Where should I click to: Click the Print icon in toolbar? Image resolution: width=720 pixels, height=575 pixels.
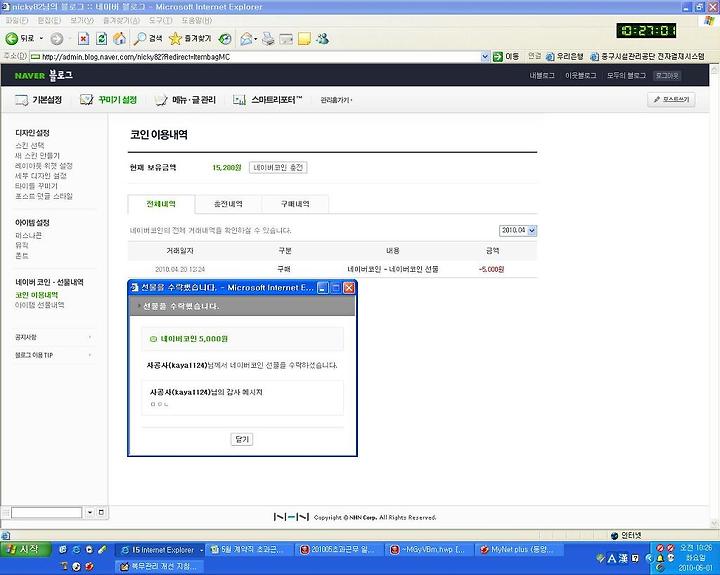[268, 39]
